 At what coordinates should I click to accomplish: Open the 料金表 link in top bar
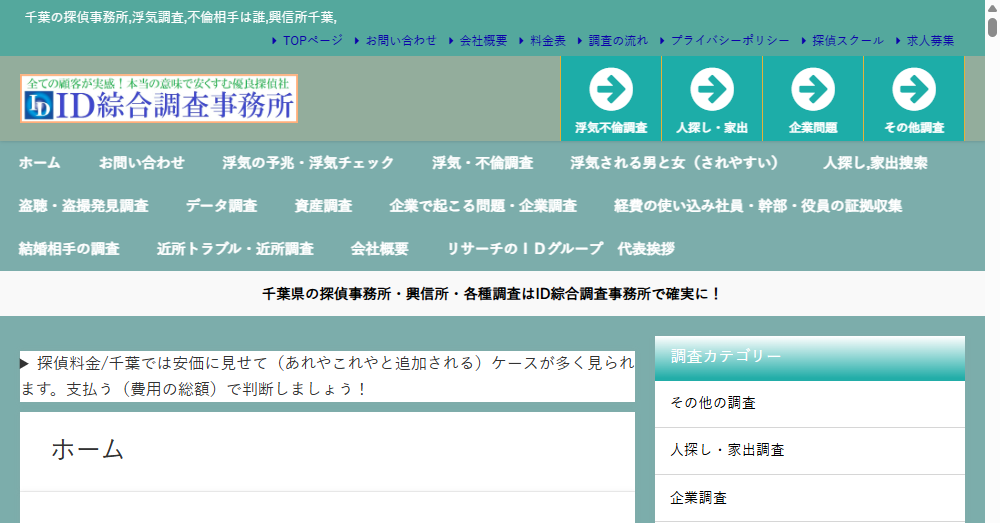pos(547,40)
